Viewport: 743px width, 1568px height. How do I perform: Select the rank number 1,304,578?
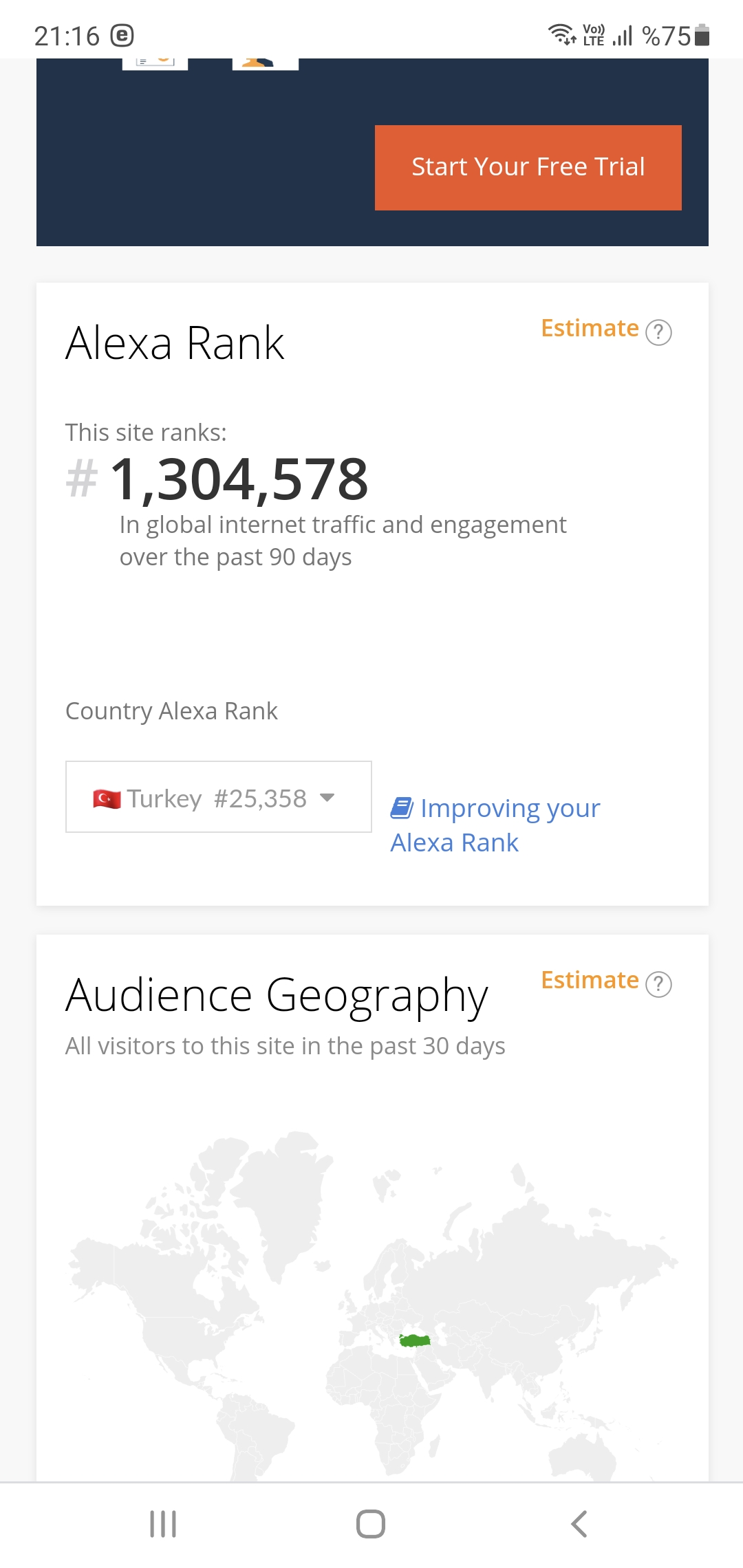239,479
